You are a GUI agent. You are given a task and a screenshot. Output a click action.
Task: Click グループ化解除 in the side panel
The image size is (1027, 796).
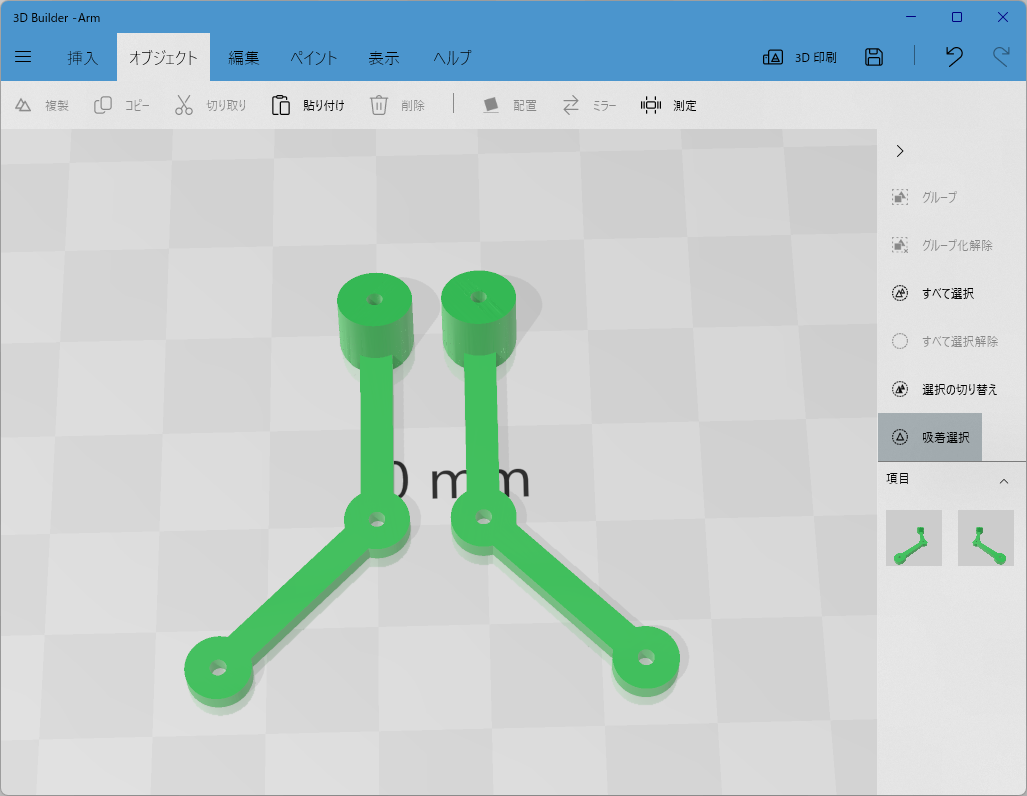(943, 246)
